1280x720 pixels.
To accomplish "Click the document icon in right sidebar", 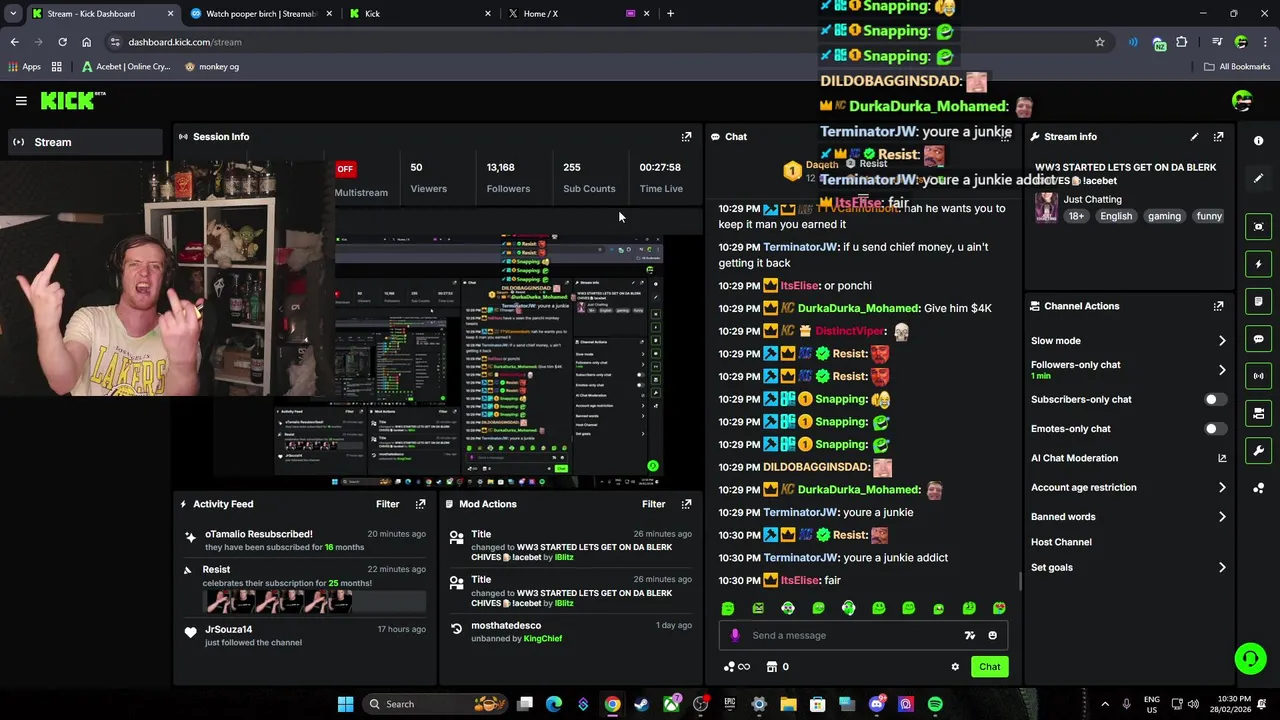I will [1258, 301].
